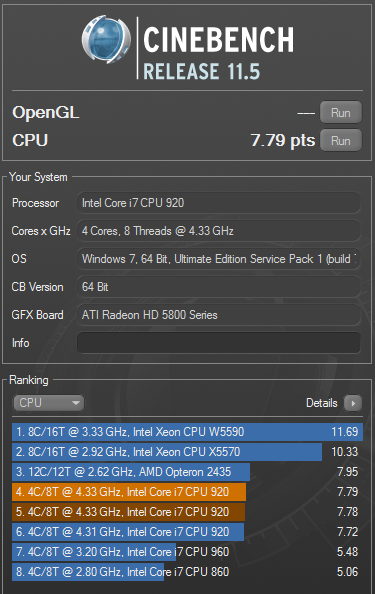Select ranking entry scoring 7.78

tap(187, 512)
